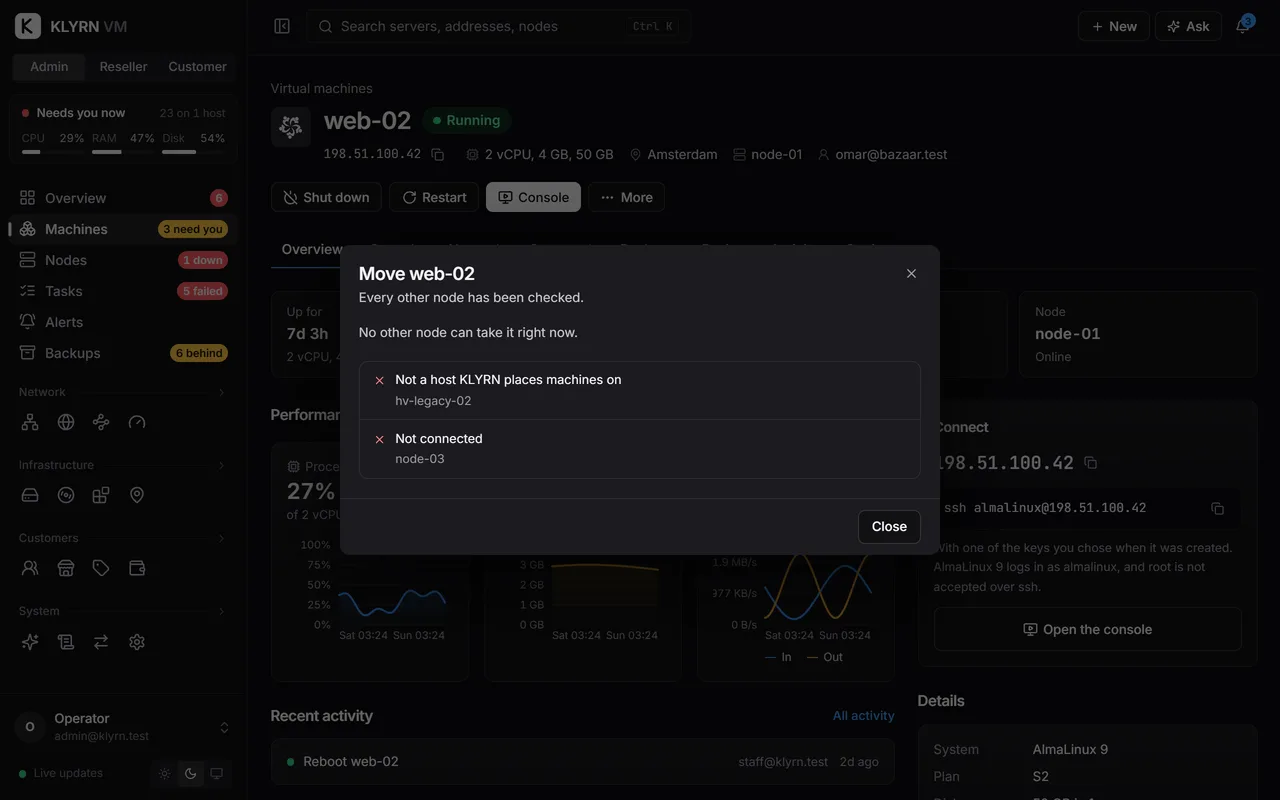
Task: Select the Admin view tab
Action: pyautogui.click(x=49, y=67)
